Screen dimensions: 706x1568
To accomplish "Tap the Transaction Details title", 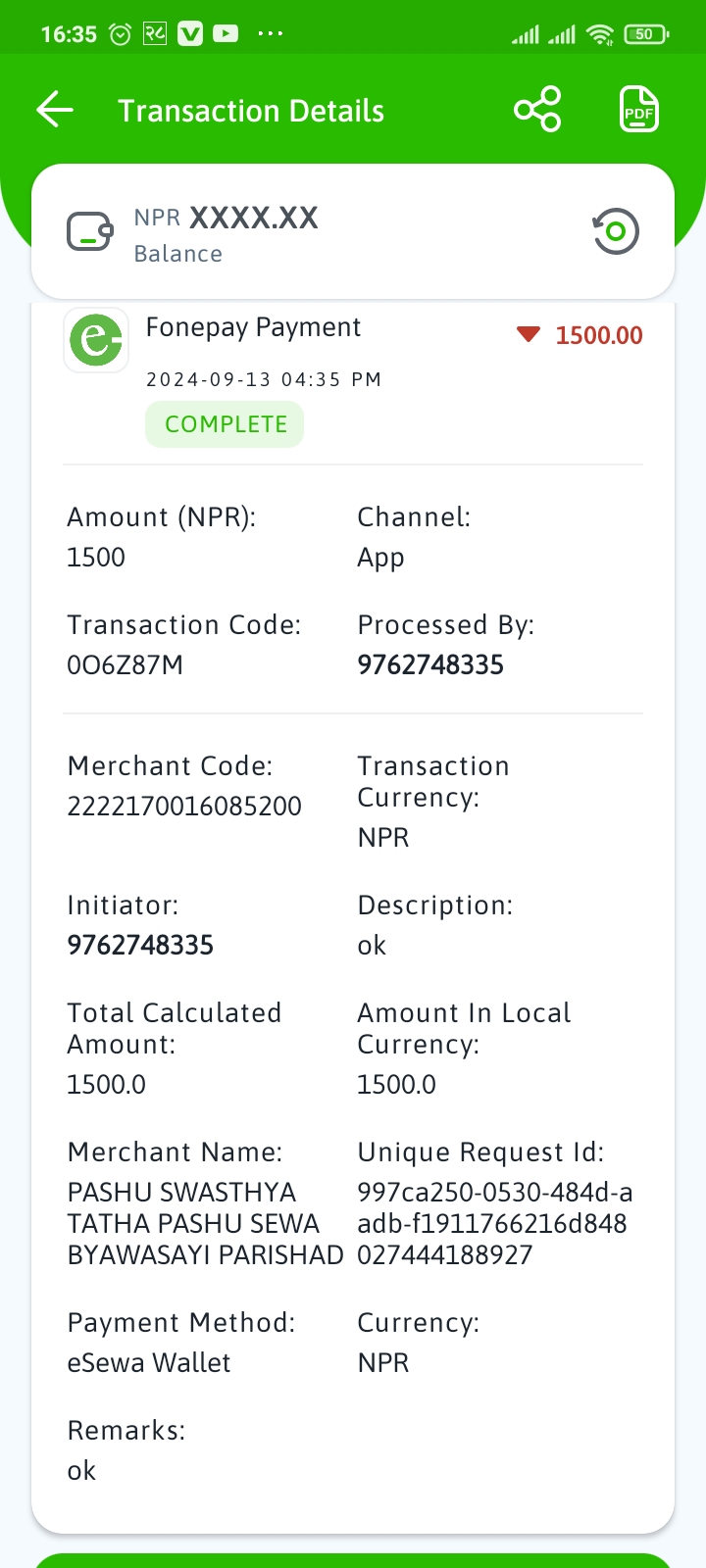I will (x=251, y=111).
